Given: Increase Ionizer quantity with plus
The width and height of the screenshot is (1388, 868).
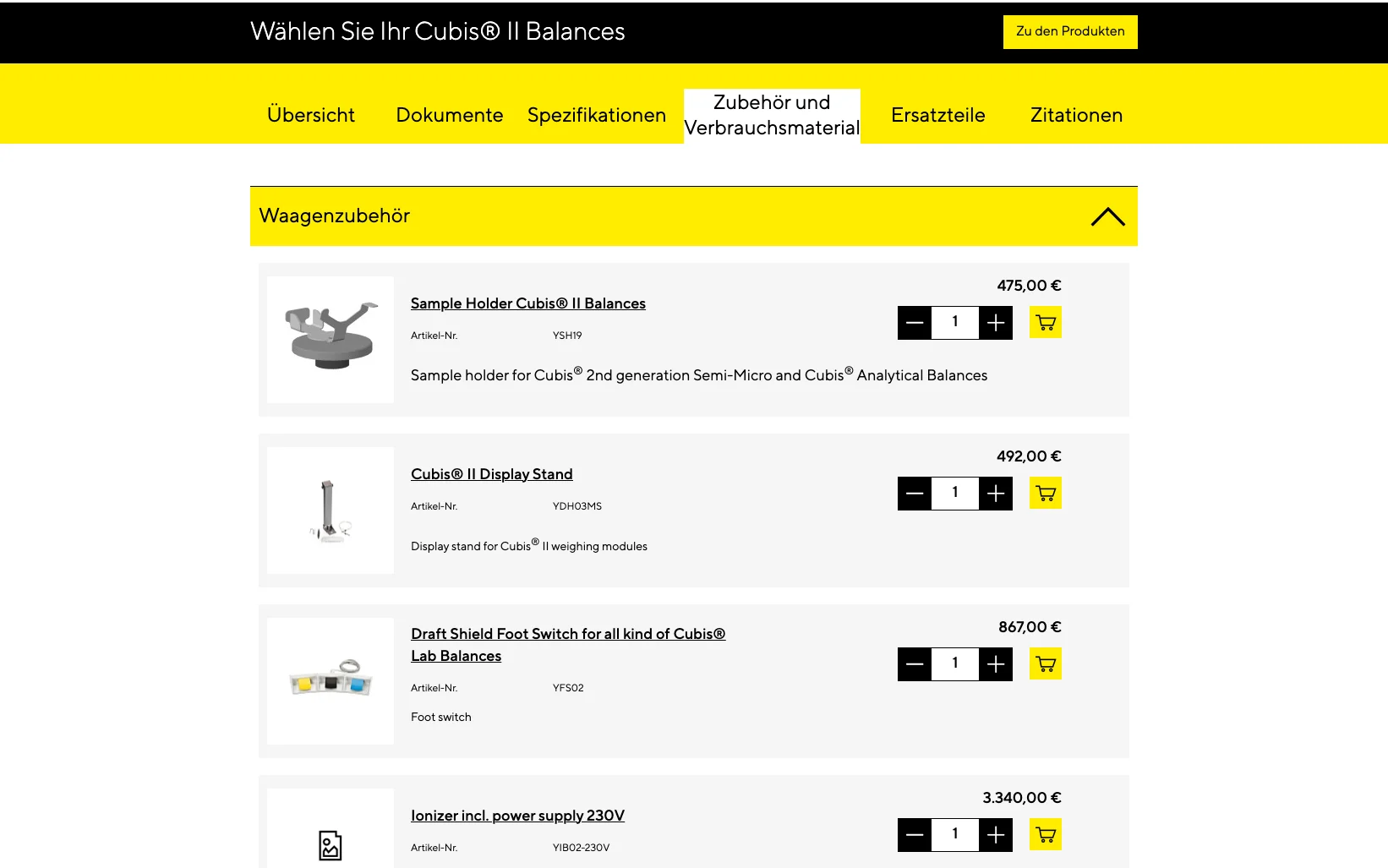Looking at the screenshot, I should 996,834.
